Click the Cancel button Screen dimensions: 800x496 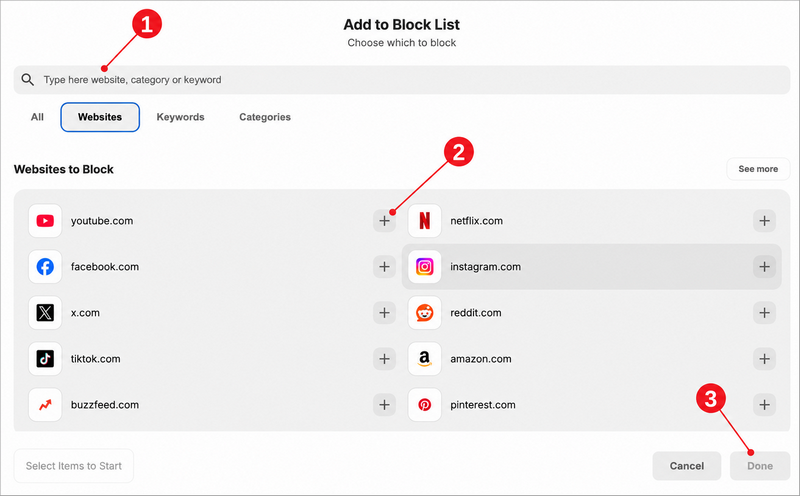tap(687, 466)
